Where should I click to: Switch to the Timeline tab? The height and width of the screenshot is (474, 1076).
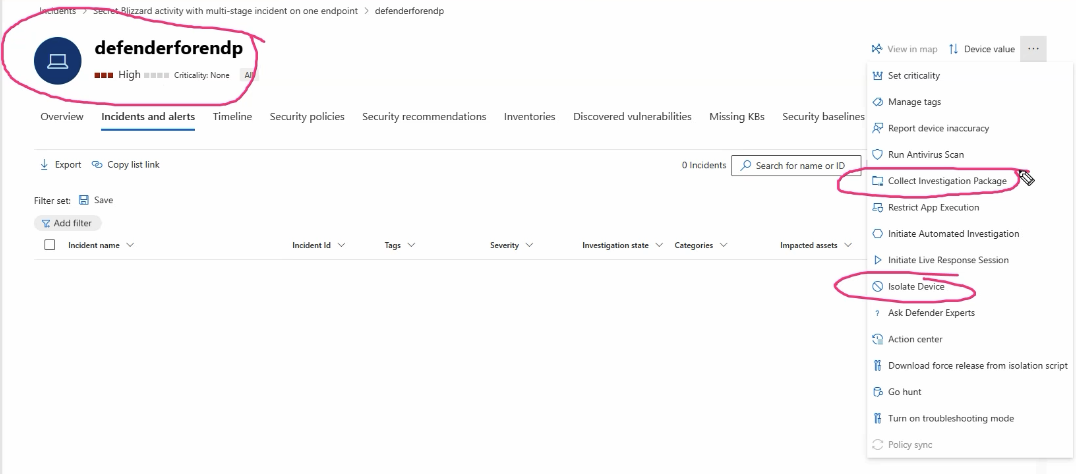pyautogui.click(x=232, y=117)
